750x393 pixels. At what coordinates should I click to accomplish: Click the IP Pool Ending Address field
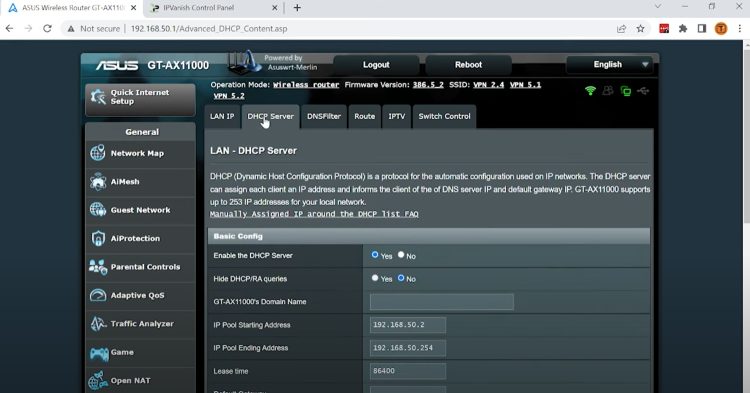click(x=408, y=348)
